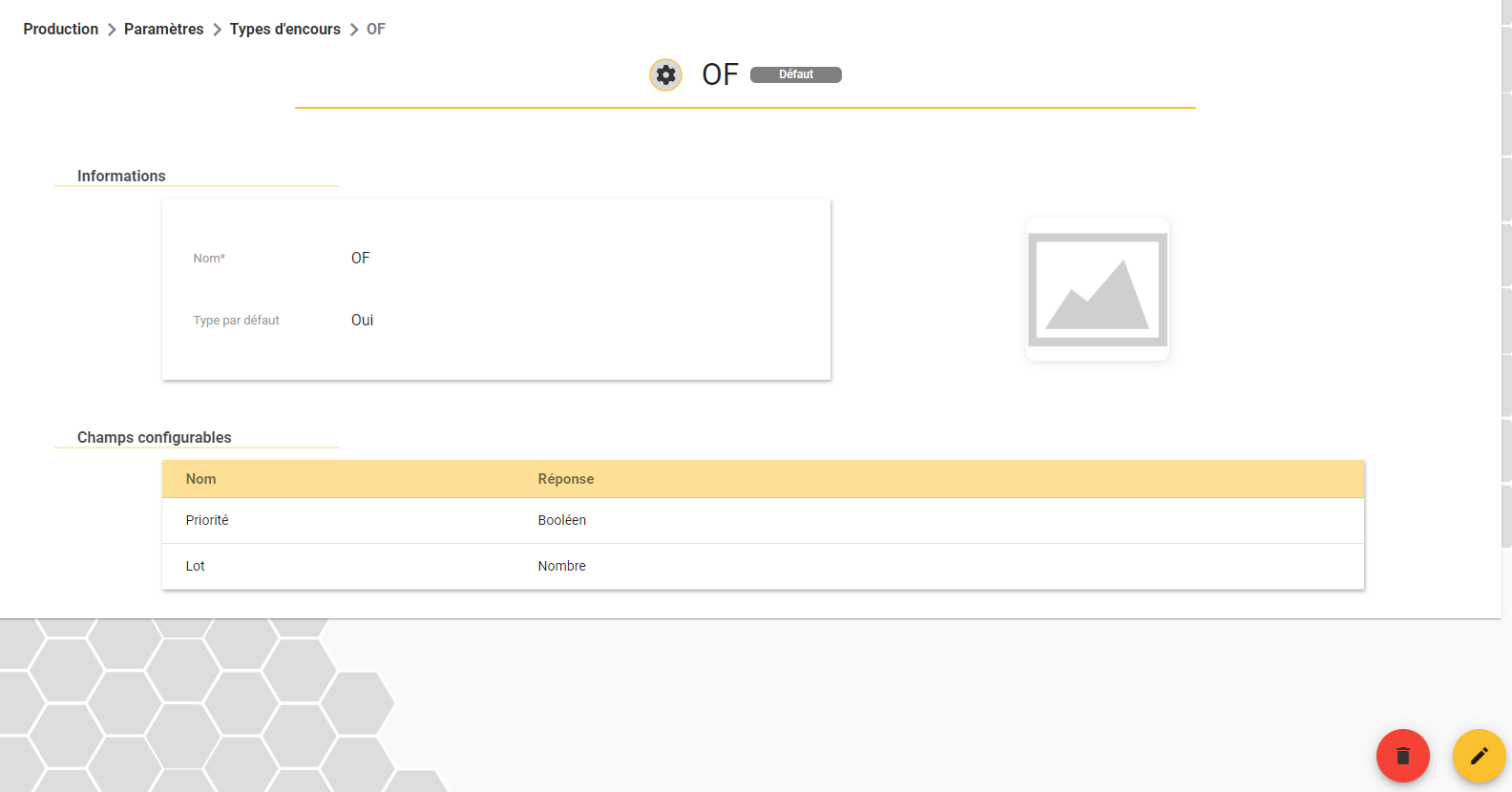Viewport: 1512px width, 792px height.
Task: Open the Production breadcrumb link
Action: pyautogui.click(x=61, y=30)
